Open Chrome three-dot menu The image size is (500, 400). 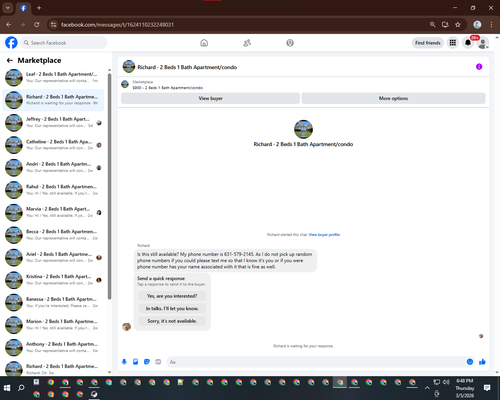[x=491, y=24]
